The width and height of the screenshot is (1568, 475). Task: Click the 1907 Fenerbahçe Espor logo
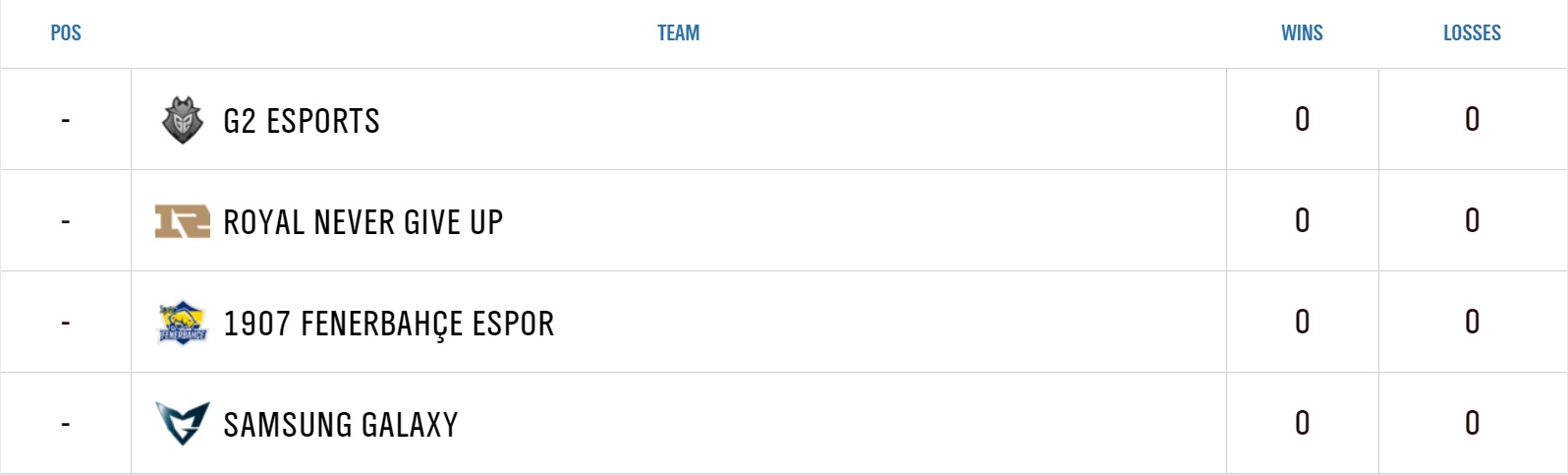pos(183,323)
